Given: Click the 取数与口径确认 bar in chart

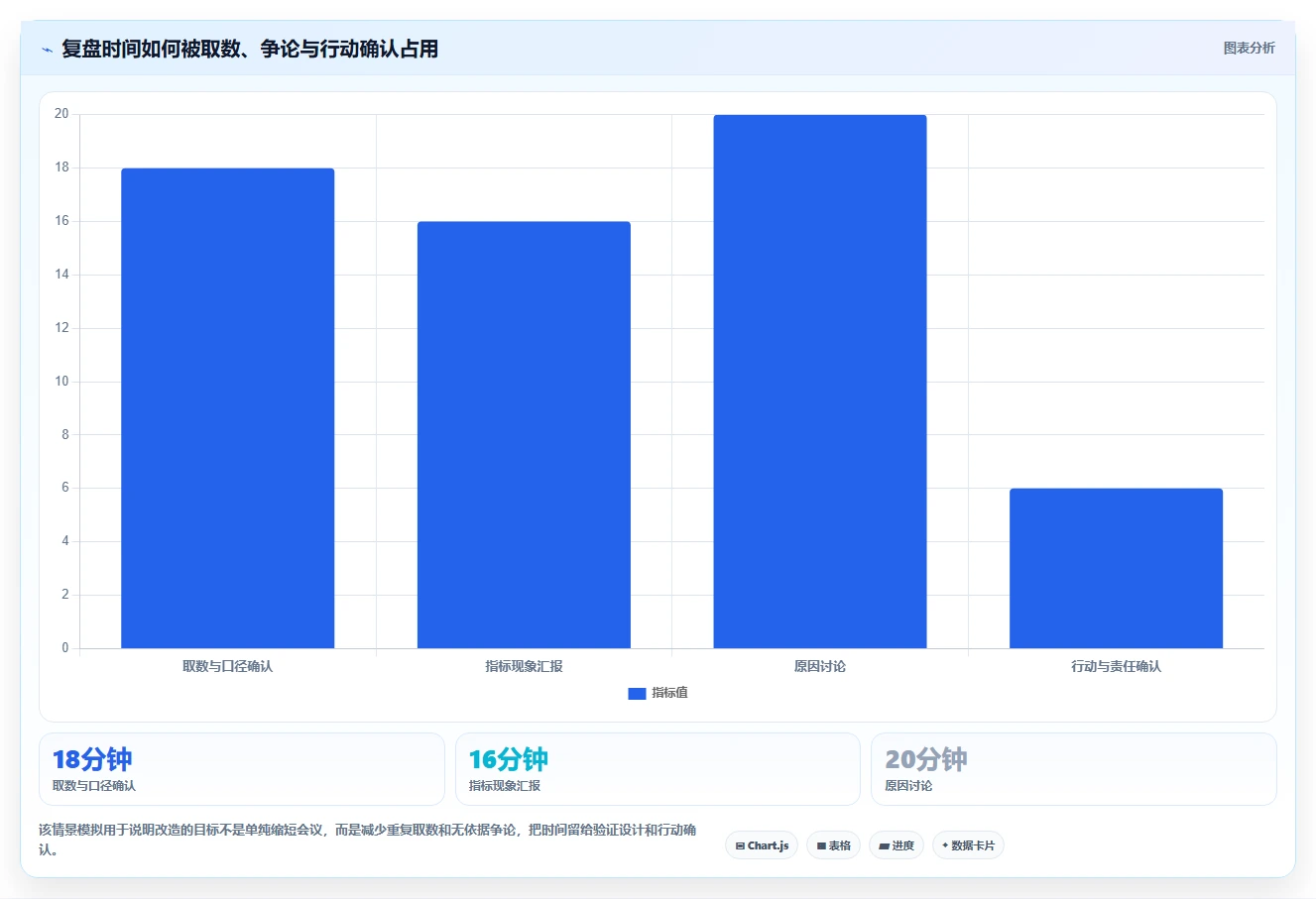Looking at the screenshot, I should pos(228,408).
